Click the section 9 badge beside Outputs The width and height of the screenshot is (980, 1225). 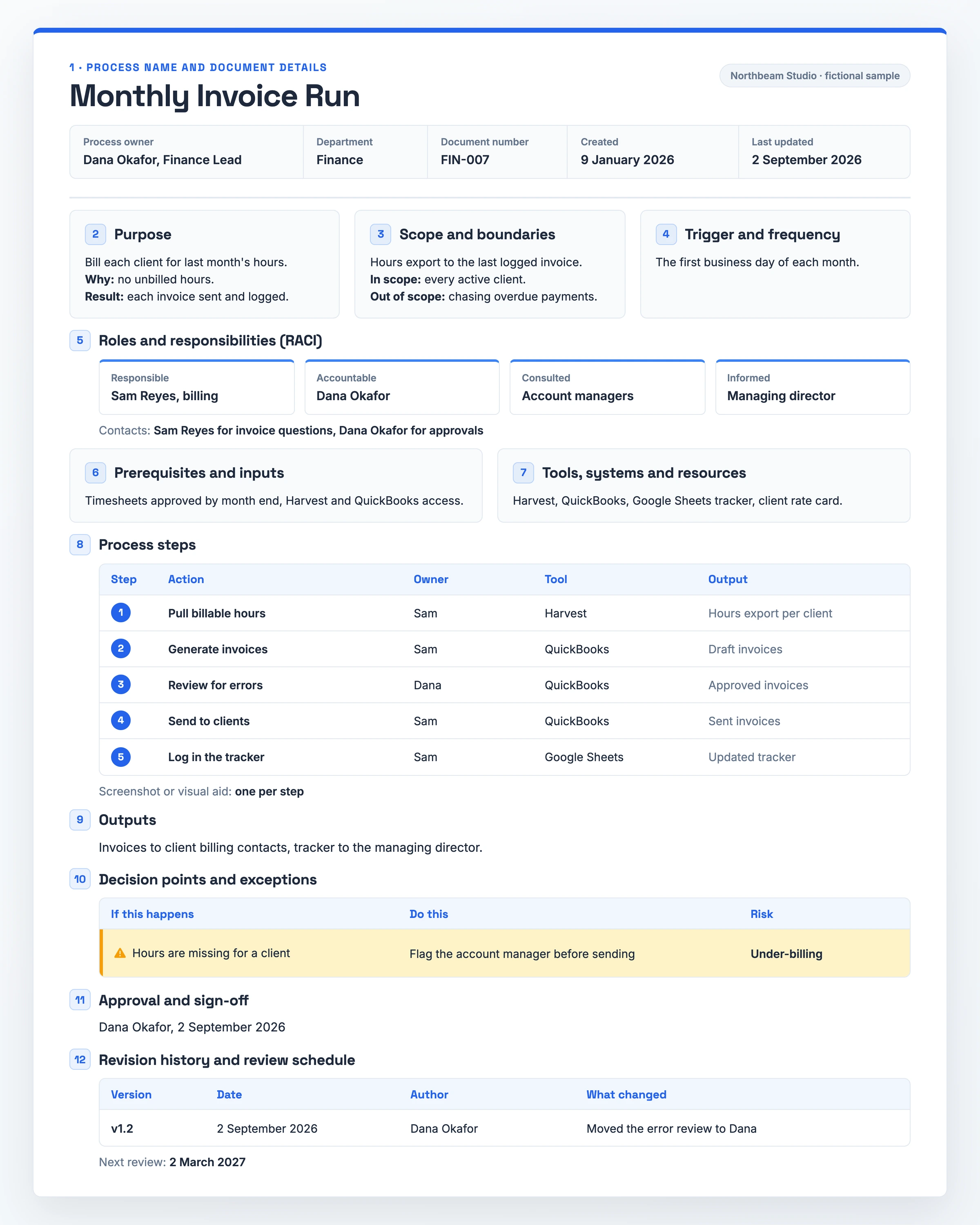[x=80, y=819]
